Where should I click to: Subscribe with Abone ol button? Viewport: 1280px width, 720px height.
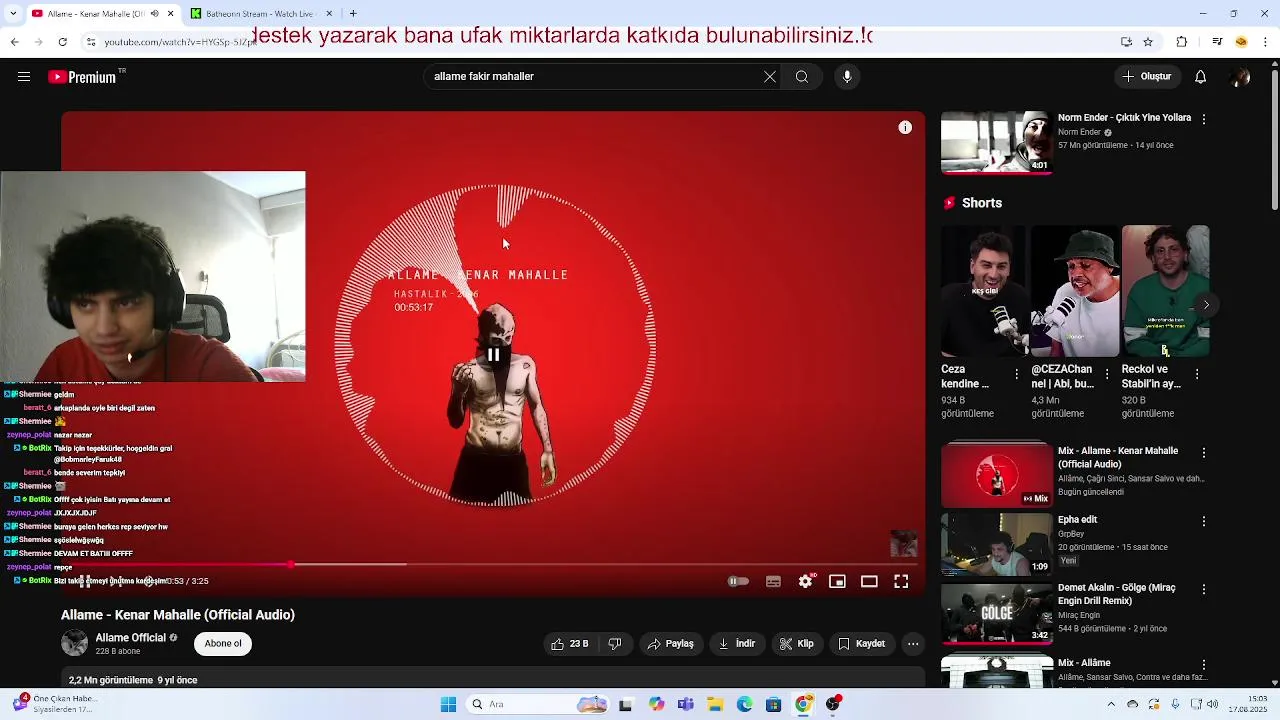(223, 644)
